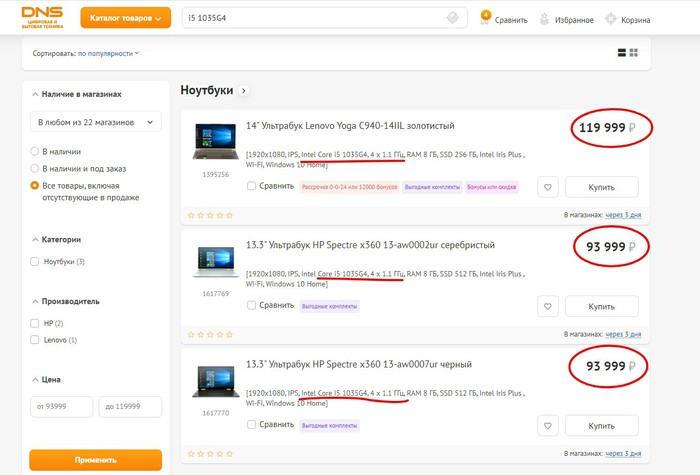Viewport: 700px width, 475px height.
Task: Select the 'В наличии' radio option
Action: [x=36, y=152]
